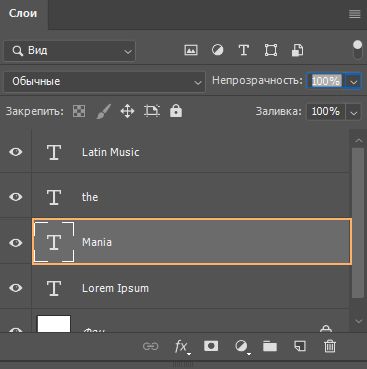367x369 pixels.
Task: Click the layers list scroll up arrow
Action: (x=358, y=140)
